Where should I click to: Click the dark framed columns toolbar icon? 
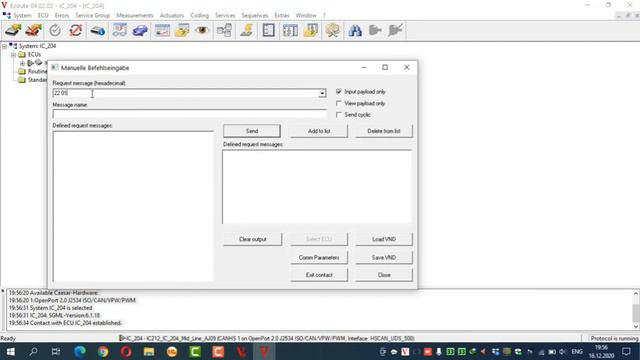[x=290, y=31]
